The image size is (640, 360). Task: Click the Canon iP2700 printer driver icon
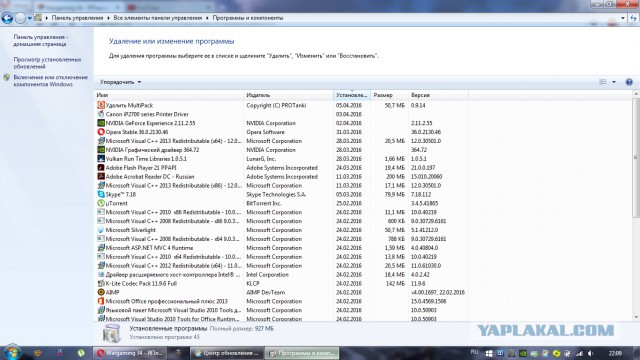101,114
